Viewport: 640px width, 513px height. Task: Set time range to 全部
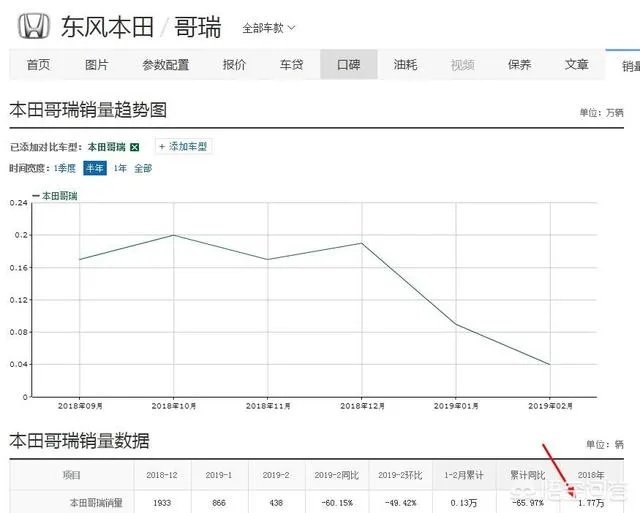(143, 168)
